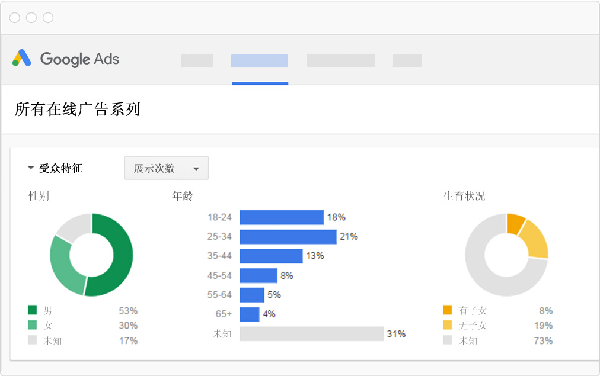
Task: Click dark green 53% gender legend swatch
Action: tap(33, 309)
